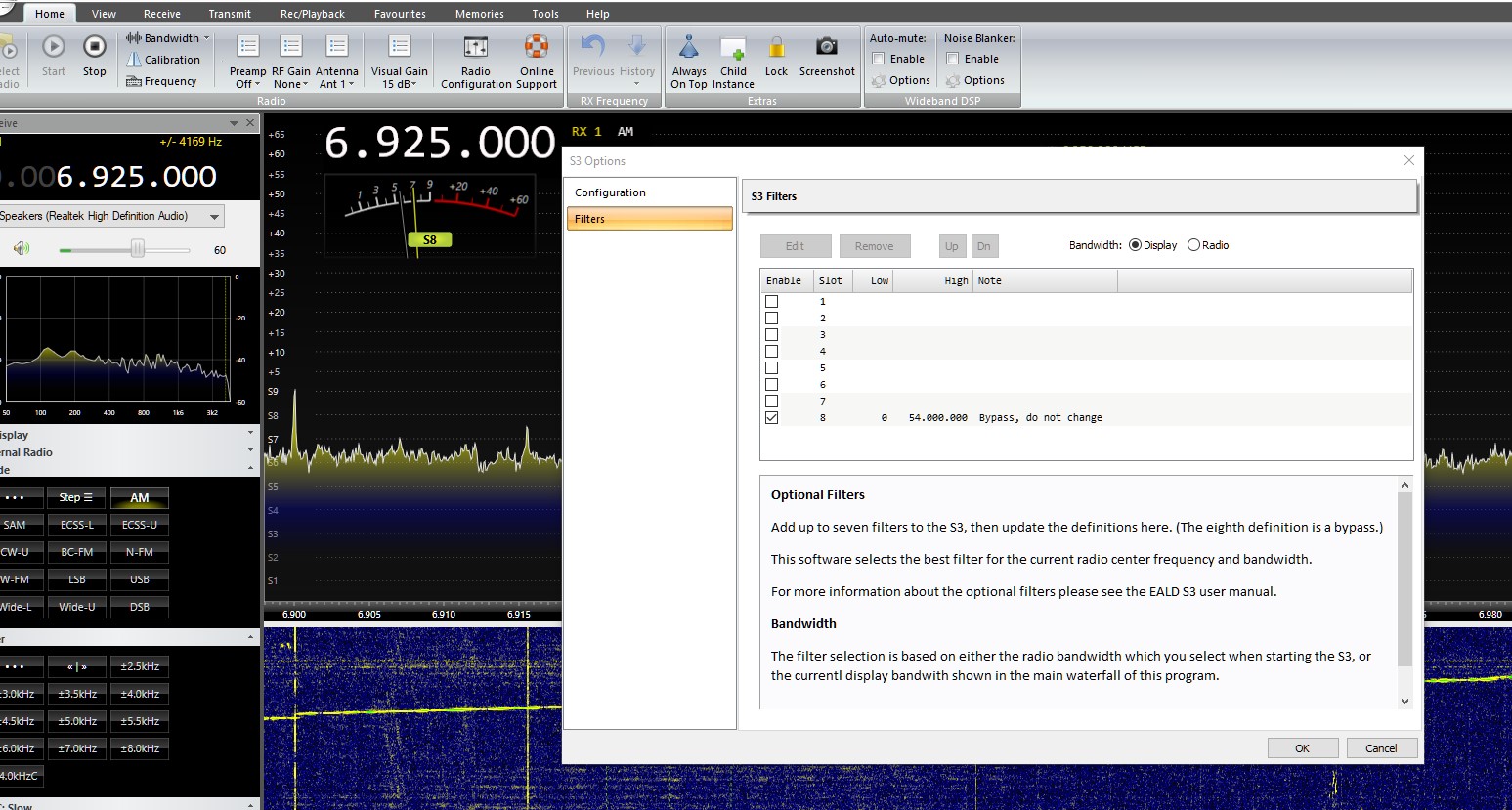1512x810 pixels.
Task: Adjust the speaker volume slider
Action: point(138,250)
